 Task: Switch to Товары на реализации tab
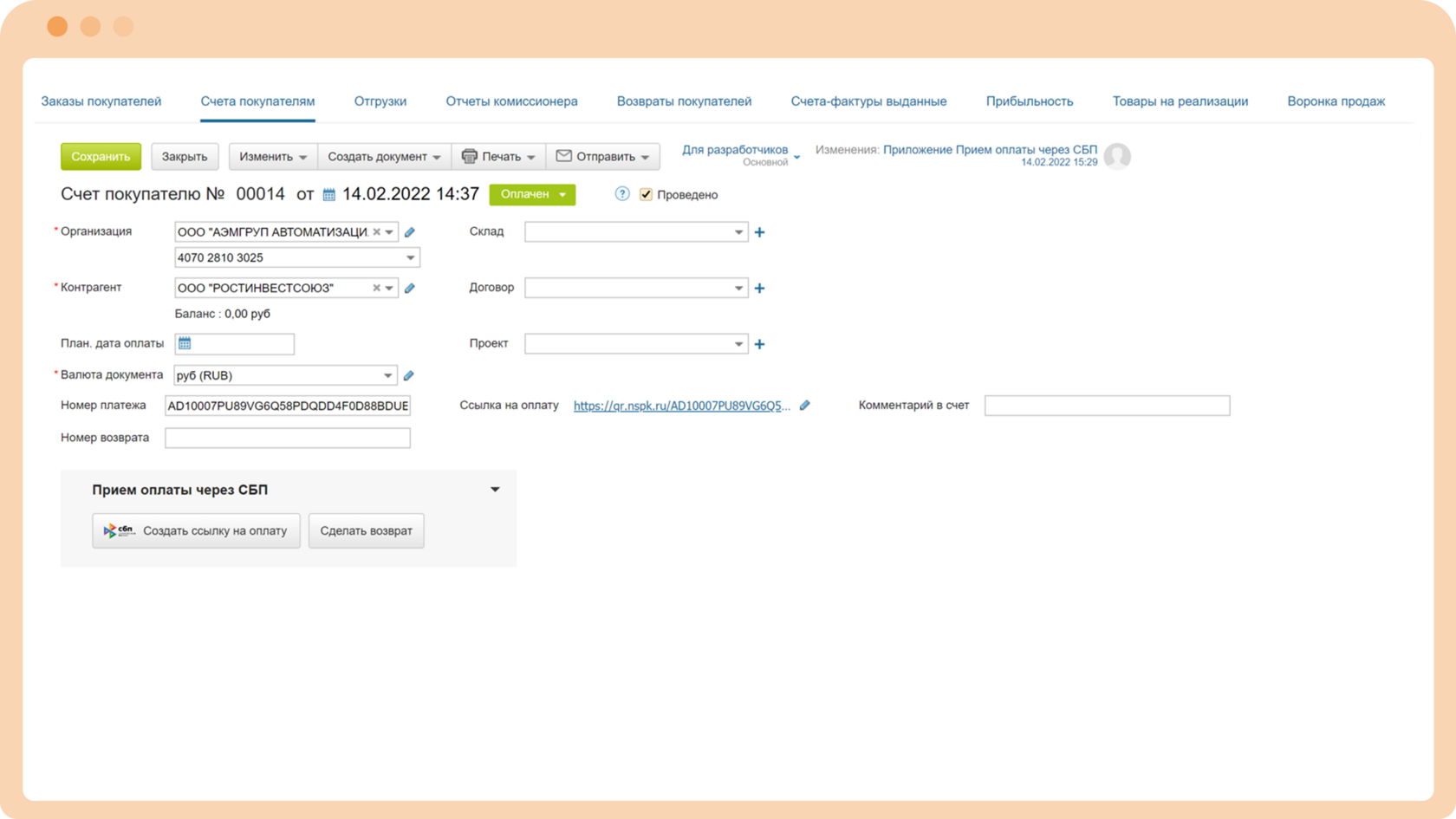(1180, 101)
